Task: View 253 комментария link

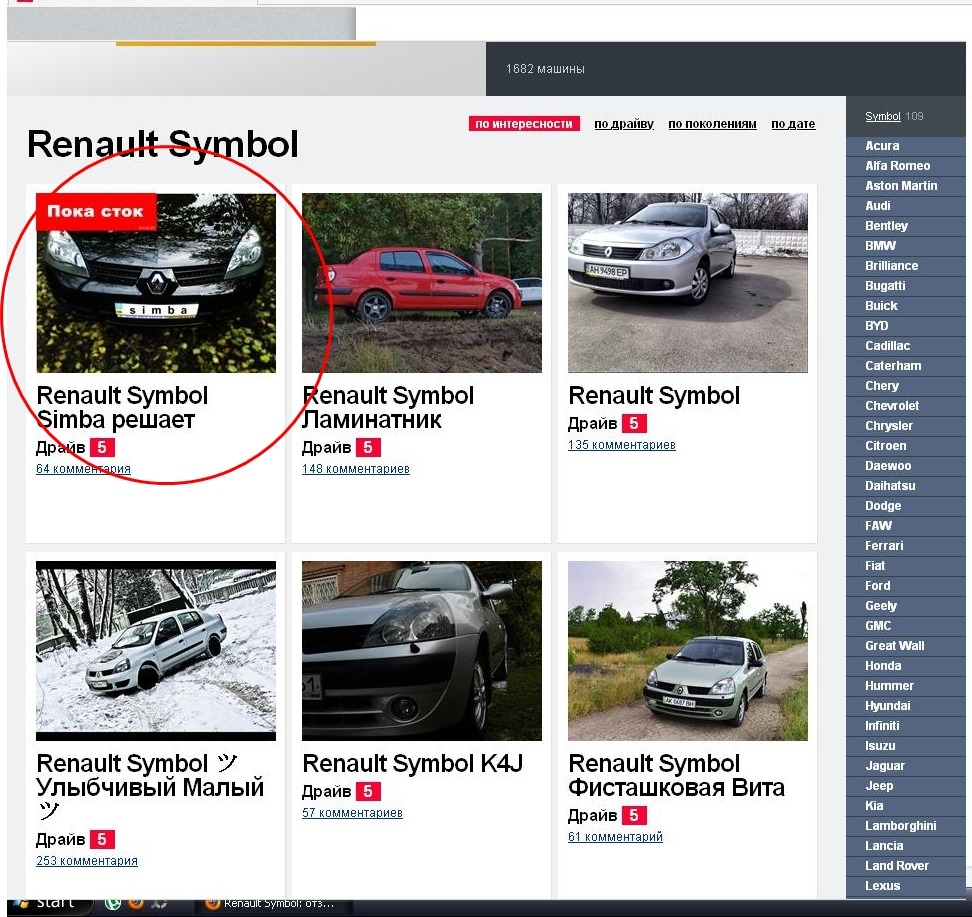Action: click(87, 861)
